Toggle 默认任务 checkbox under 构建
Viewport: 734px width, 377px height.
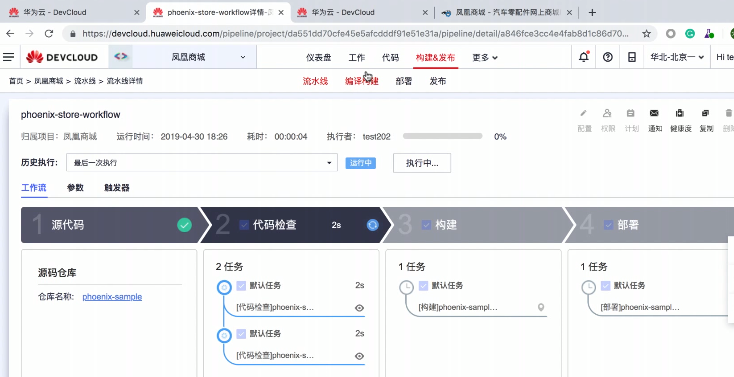pyautogui.click(x=423, y=285)
